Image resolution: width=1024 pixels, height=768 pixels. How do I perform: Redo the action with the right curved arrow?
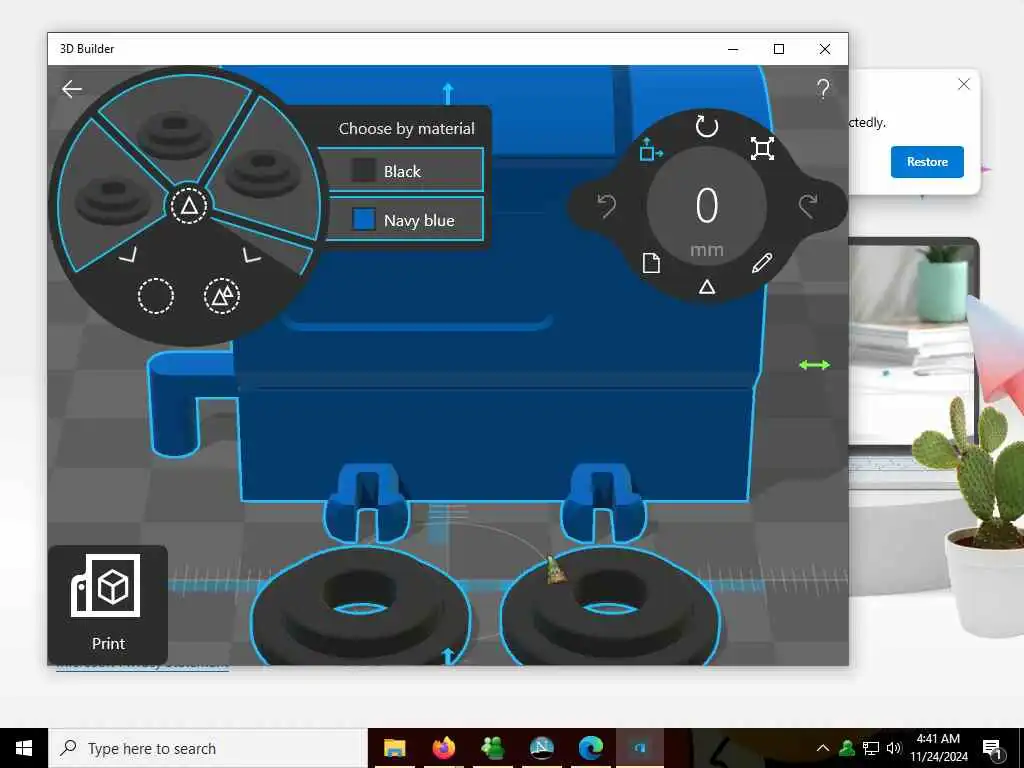point(808,206)
